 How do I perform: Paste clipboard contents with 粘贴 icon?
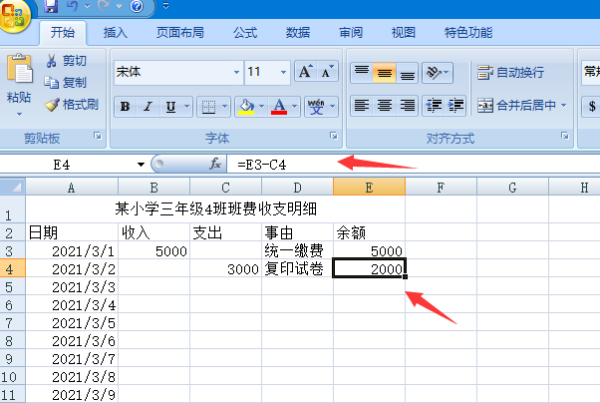[19, 69]
